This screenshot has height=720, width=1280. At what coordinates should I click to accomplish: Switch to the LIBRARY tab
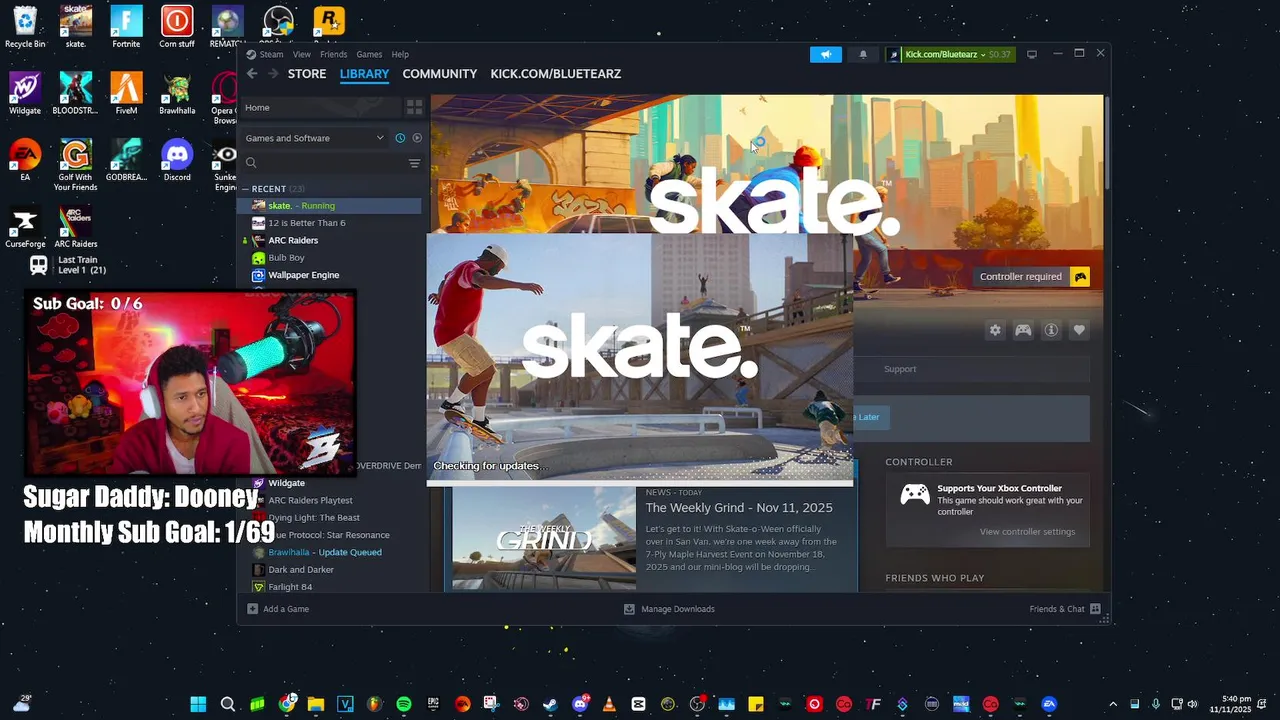coord(364,74)
